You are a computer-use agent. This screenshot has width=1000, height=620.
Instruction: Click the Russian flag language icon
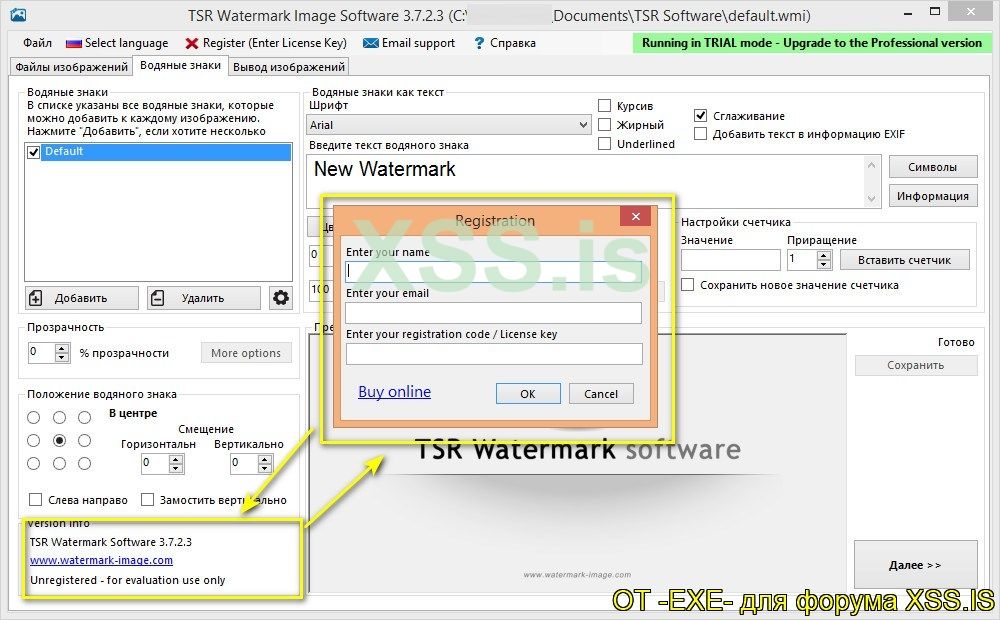(x=74, y=43)
